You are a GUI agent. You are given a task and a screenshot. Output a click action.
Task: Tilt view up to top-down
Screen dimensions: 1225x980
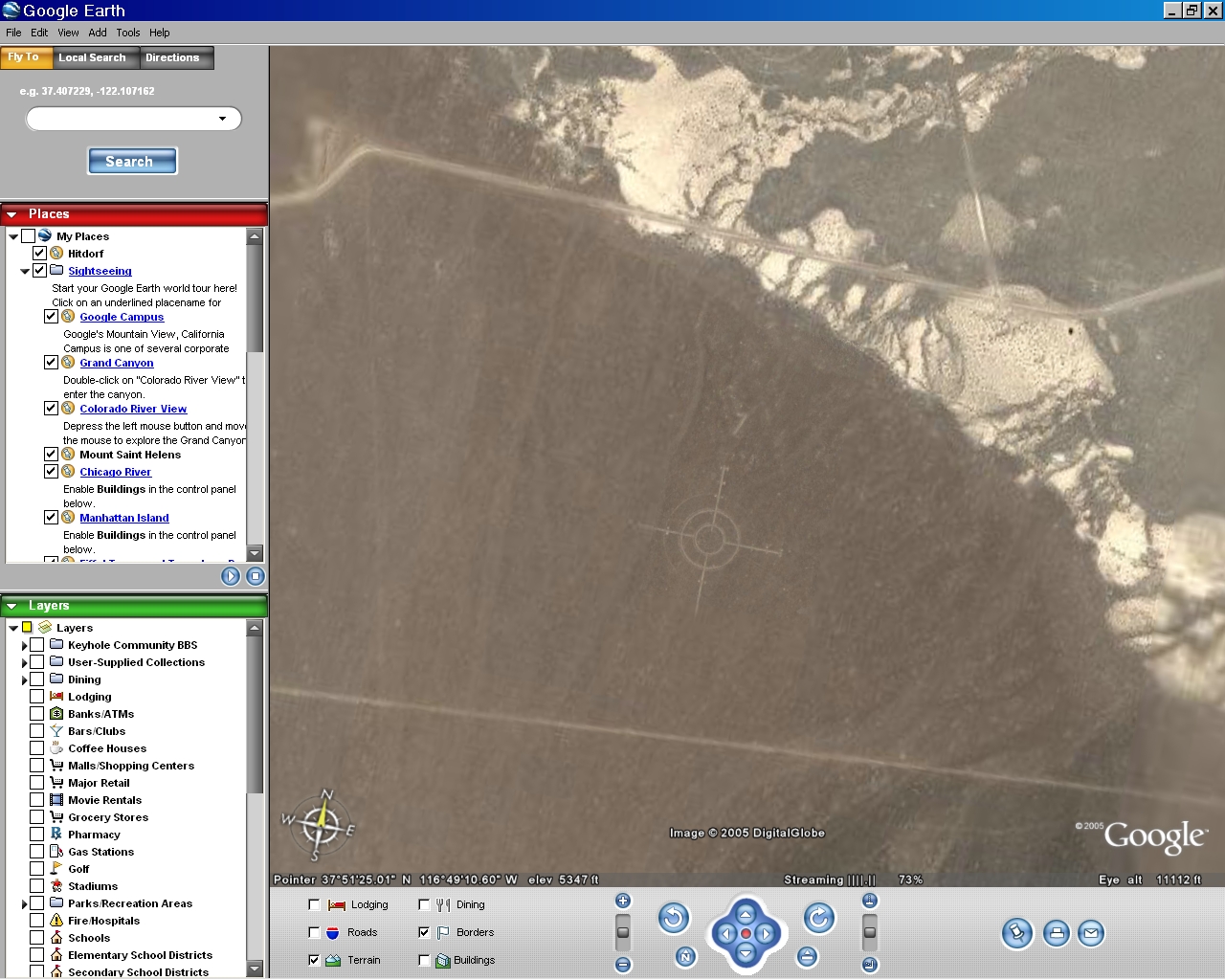click(869, 901)
